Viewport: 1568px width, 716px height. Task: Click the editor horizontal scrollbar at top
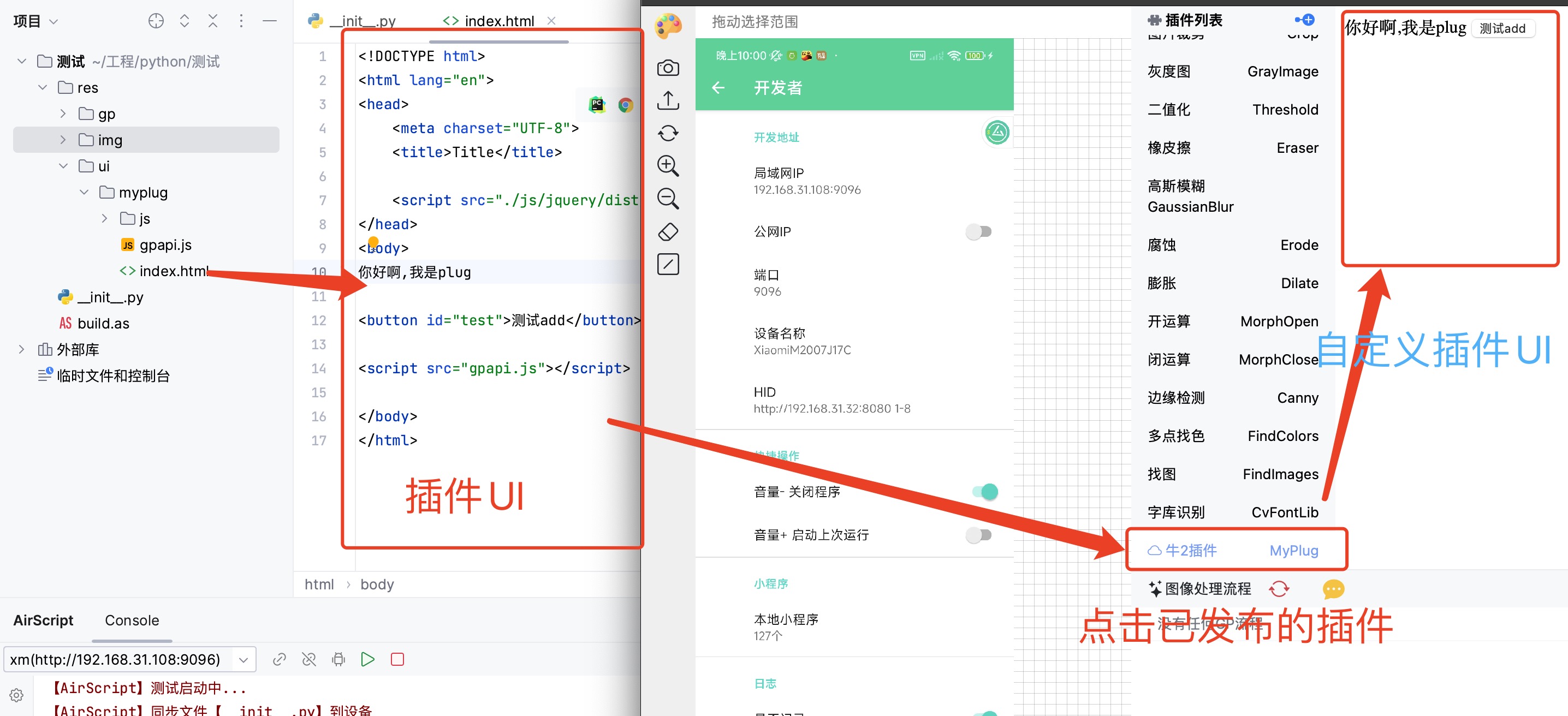[x=498, y=41]
